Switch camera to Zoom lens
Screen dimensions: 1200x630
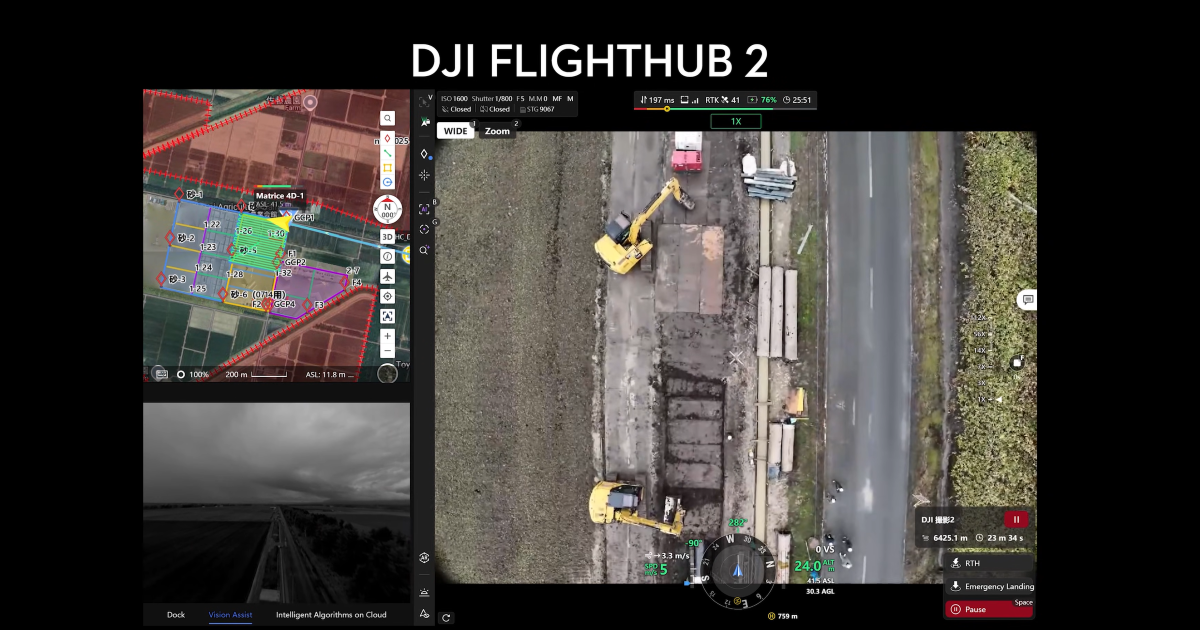click(x=497, y=131)
